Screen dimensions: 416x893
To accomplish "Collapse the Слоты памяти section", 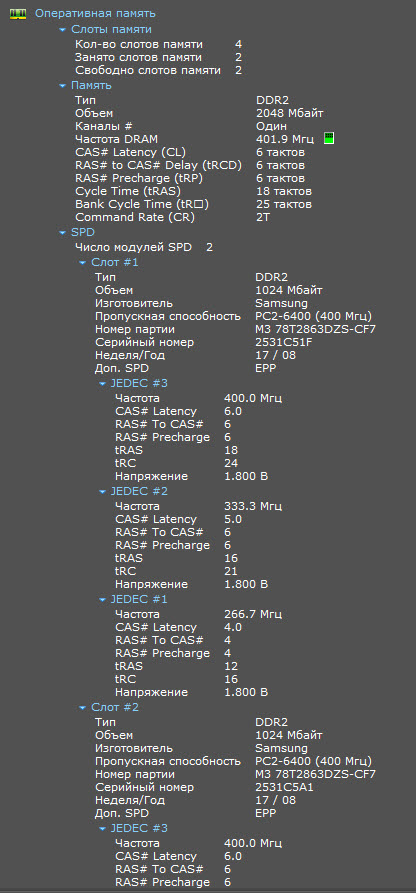I will pyautogui.click(x=62, y=30).
